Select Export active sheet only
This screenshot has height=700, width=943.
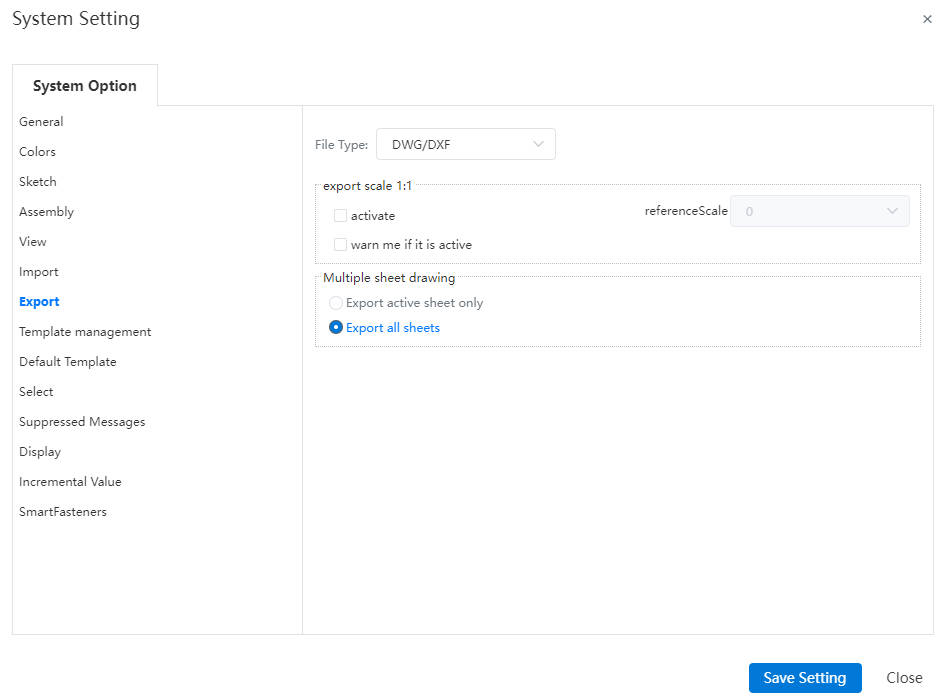pyautogui.click(x=336, y=302)
